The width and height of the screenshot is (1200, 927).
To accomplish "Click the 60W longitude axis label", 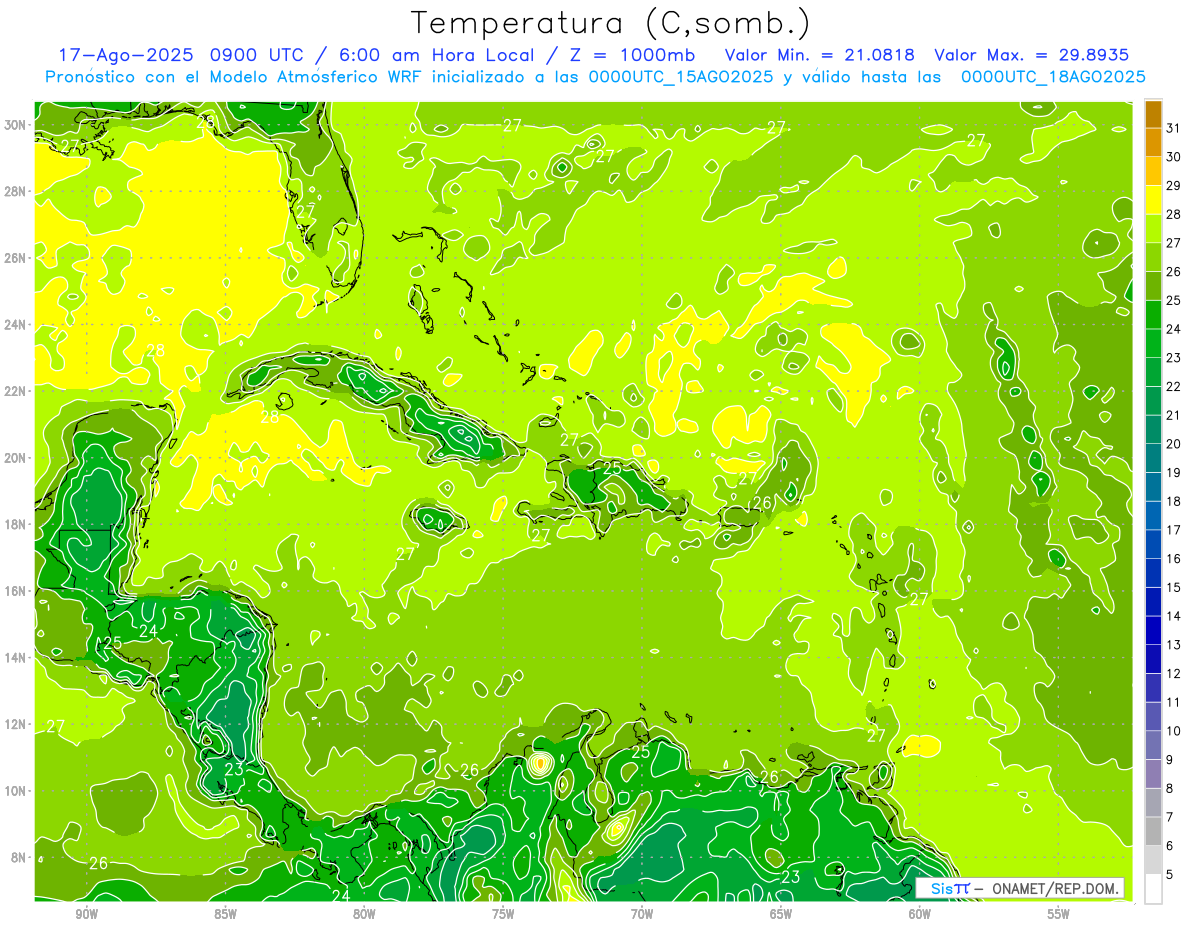I will (x=920, y=915).
